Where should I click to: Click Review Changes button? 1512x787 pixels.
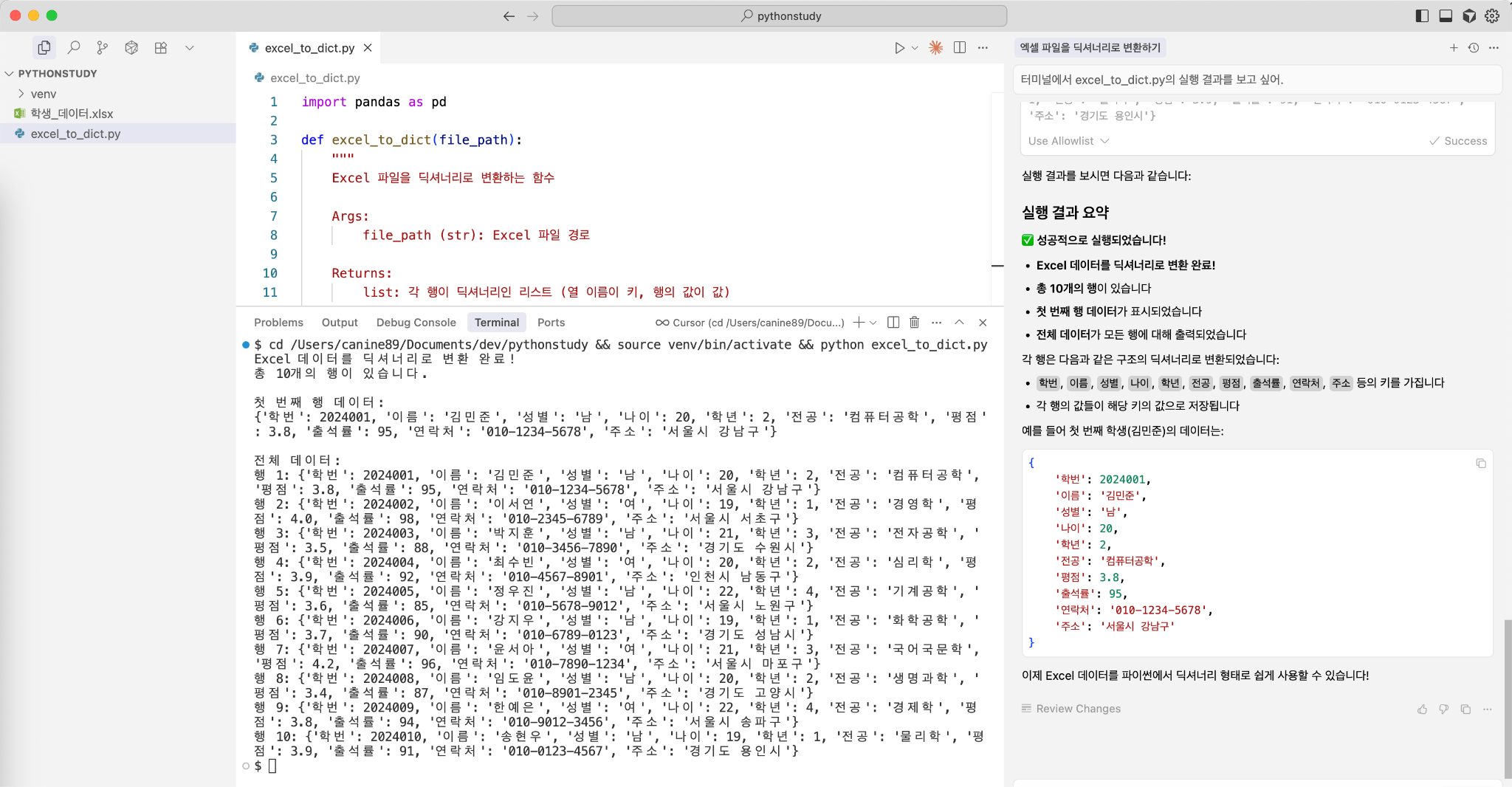click(1071, 709)
